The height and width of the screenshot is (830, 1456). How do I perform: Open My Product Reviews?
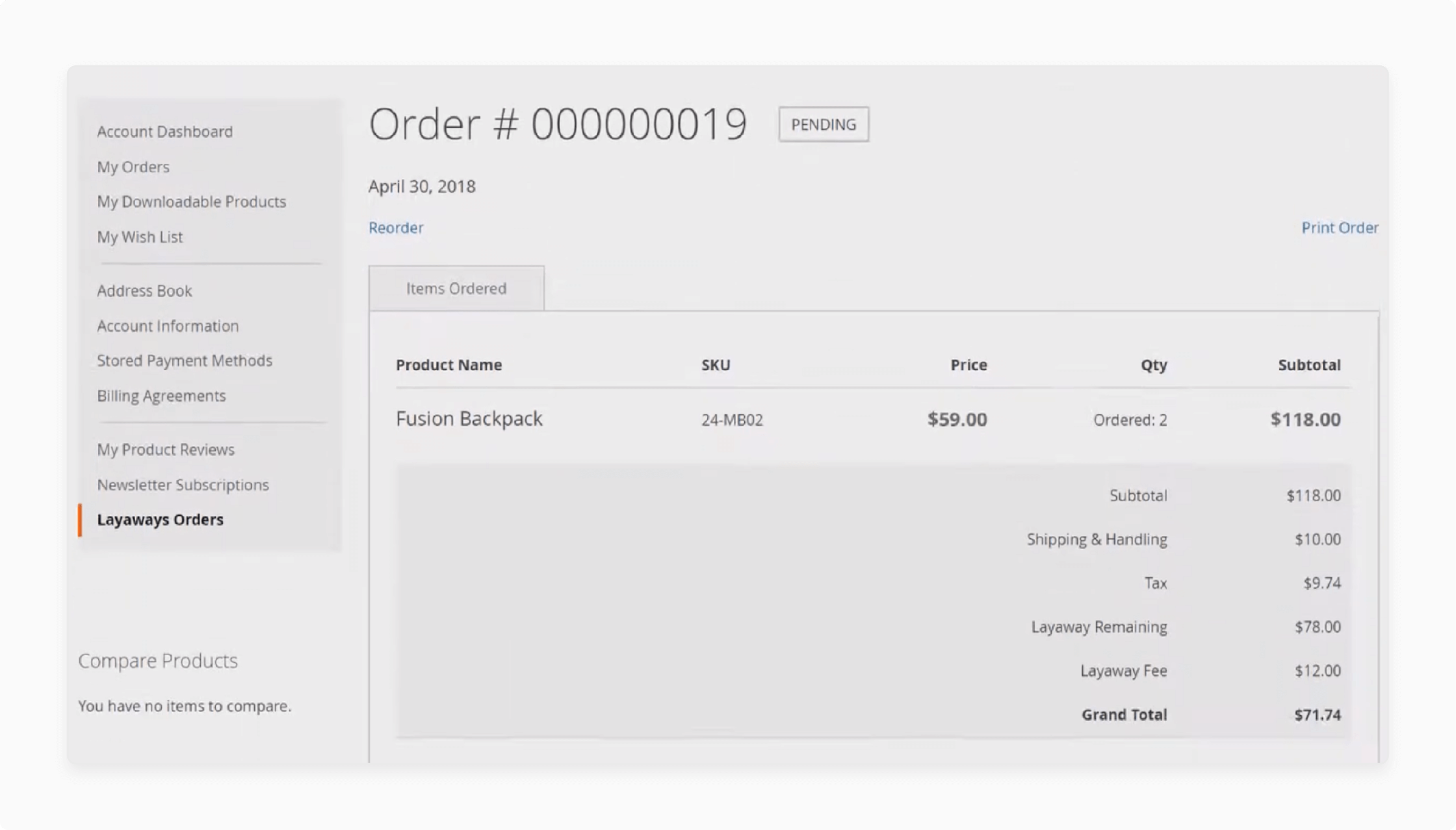pos(166,450)
